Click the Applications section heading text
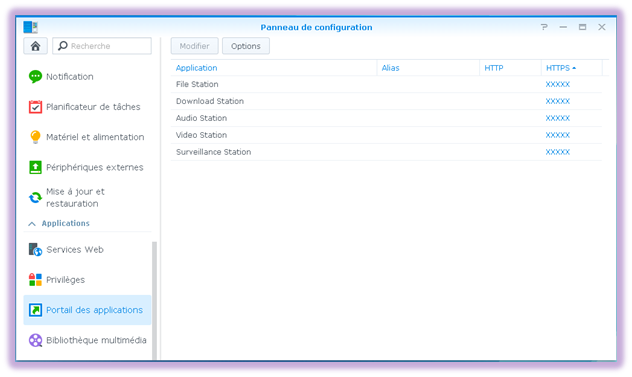The height and width of the screenshot is (377, 632). [x=66, y=223]
